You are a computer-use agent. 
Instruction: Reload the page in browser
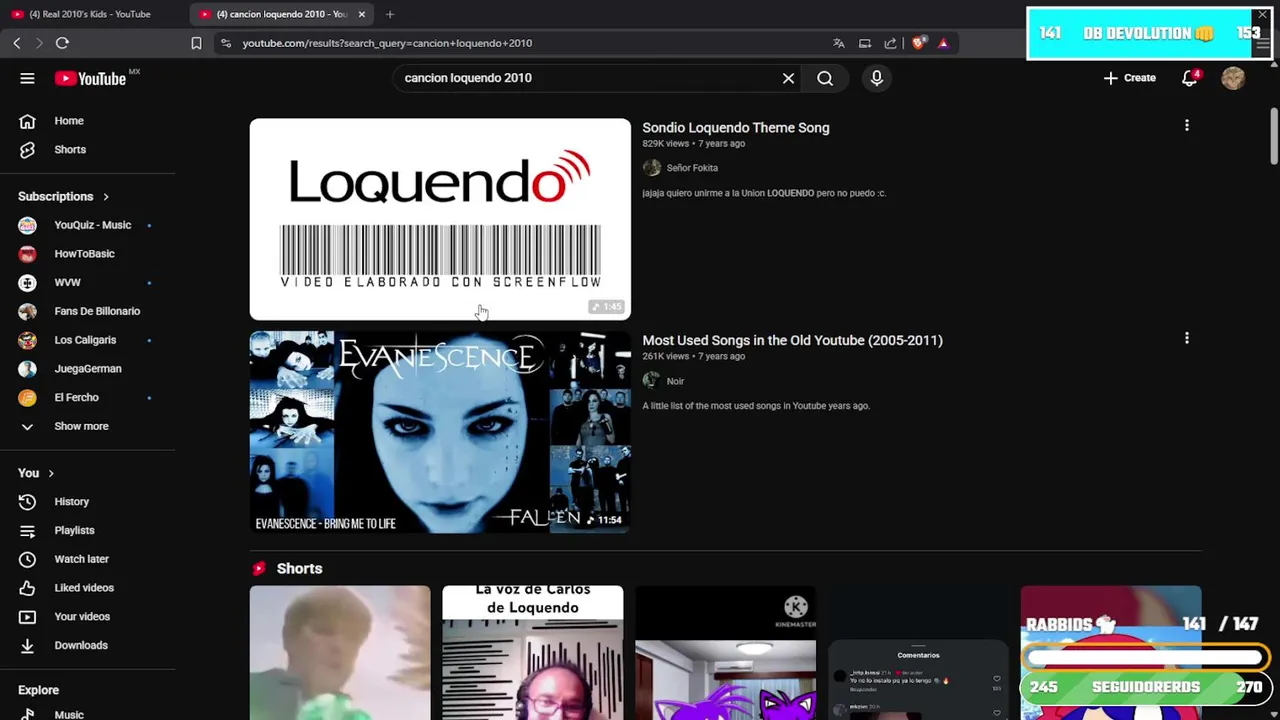(62, 43)
